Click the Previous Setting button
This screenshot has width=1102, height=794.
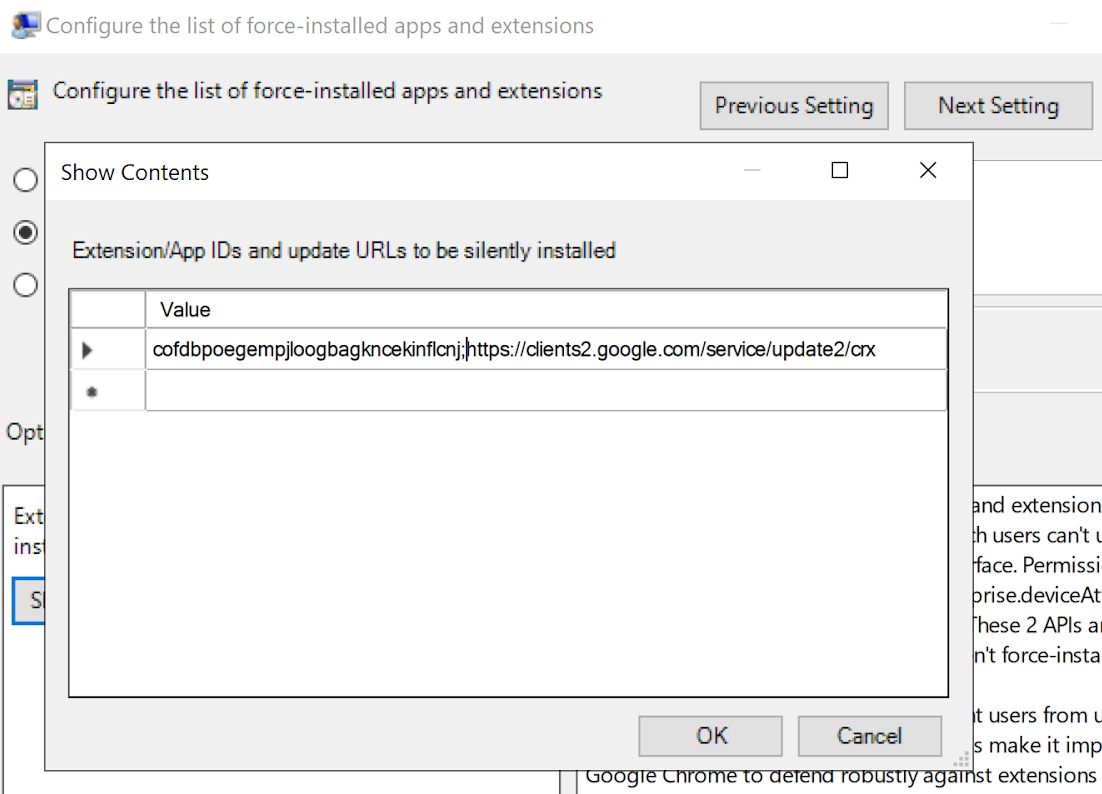pos(793,105)
